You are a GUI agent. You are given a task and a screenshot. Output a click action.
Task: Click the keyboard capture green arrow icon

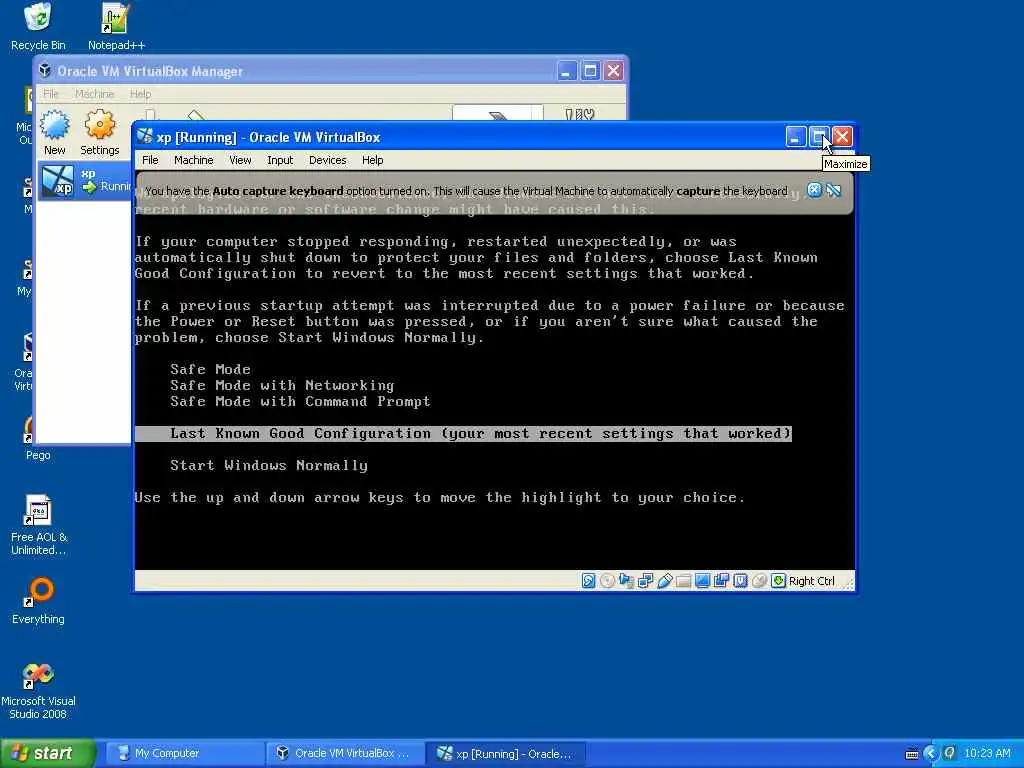pos(778,581)
